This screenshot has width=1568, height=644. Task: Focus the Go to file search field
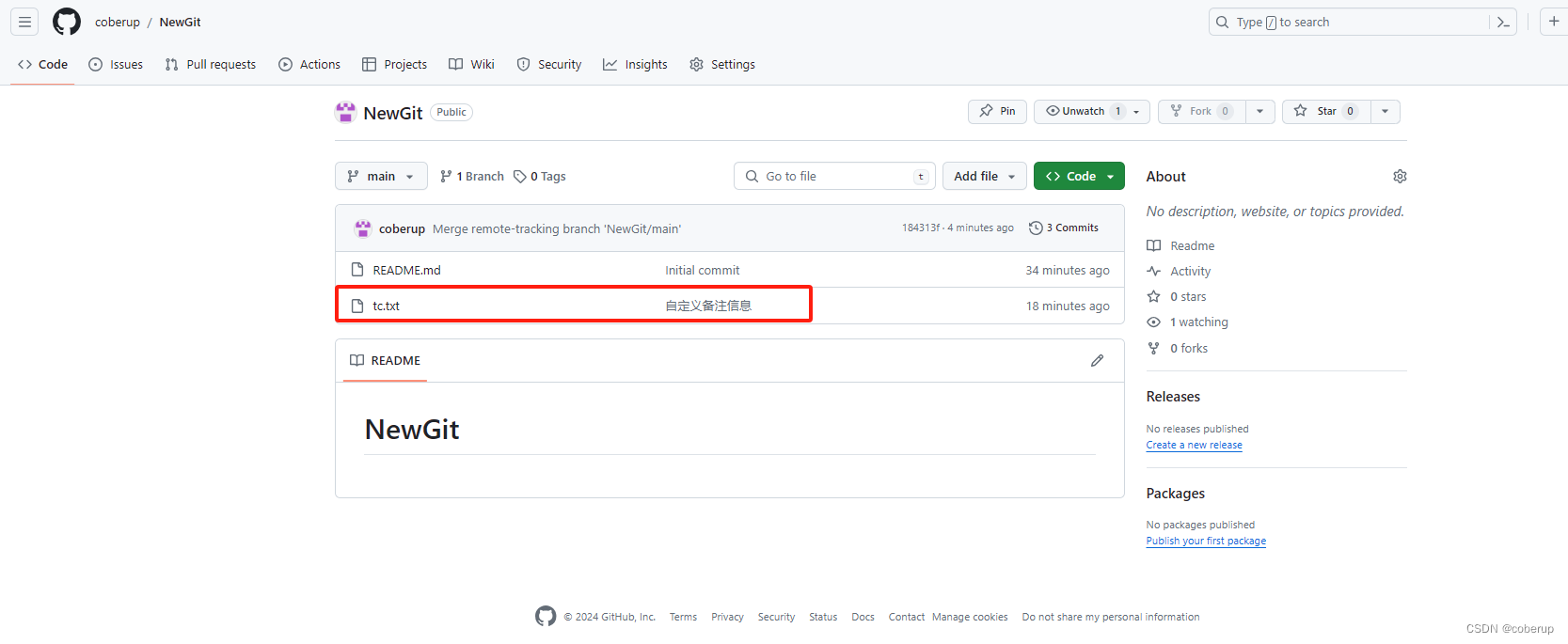[x=834, y=177]
